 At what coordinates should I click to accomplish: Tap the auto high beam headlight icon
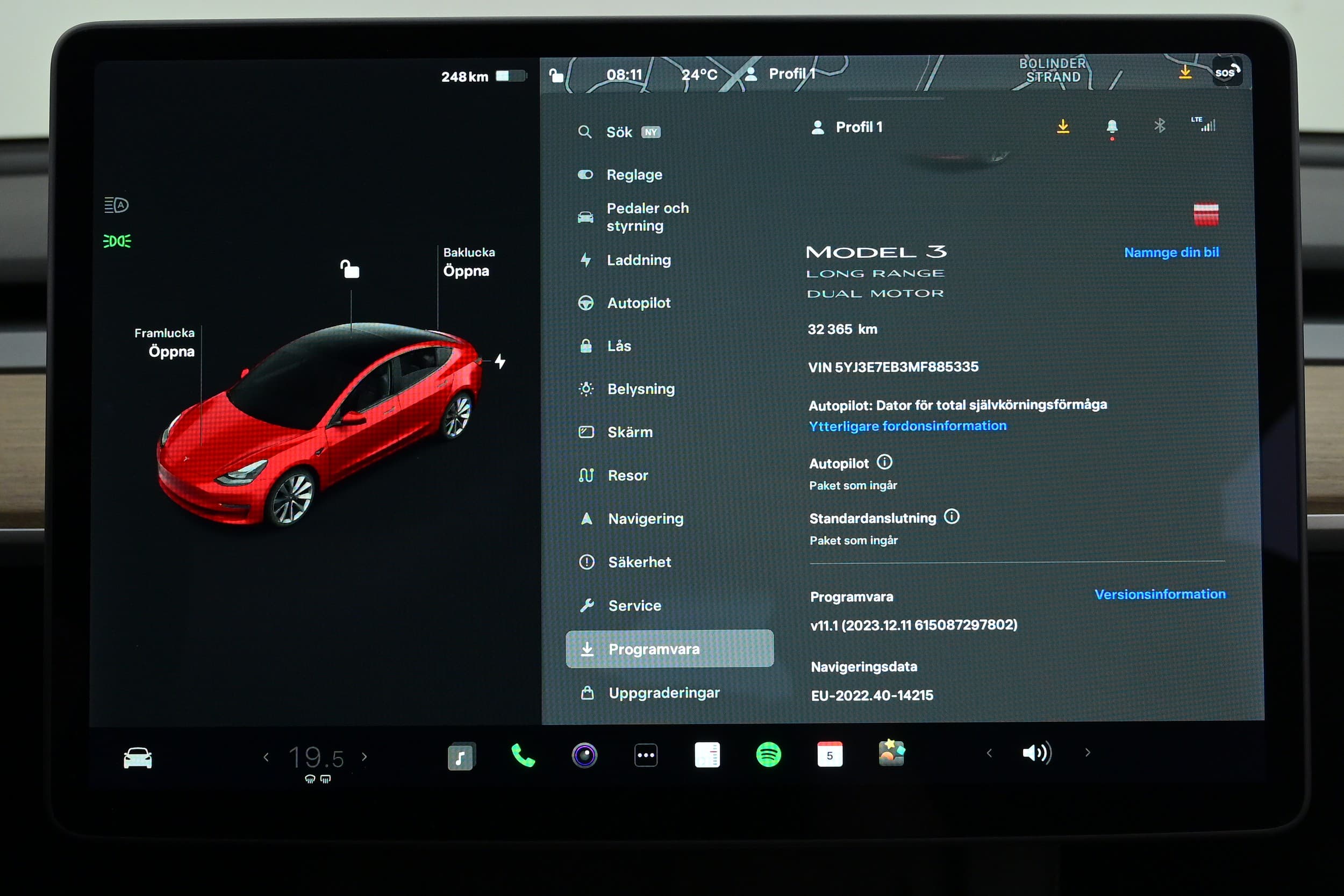(x=116, y=205)
